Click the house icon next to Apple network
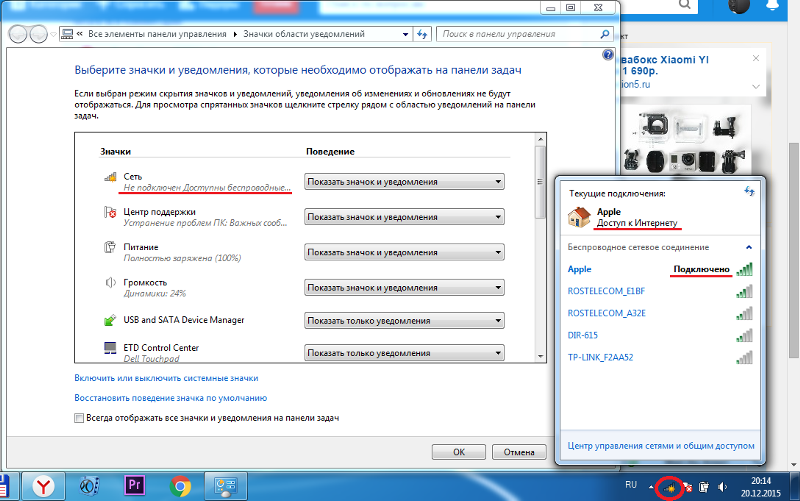The image size is (800, 501). tap(579, 217)
